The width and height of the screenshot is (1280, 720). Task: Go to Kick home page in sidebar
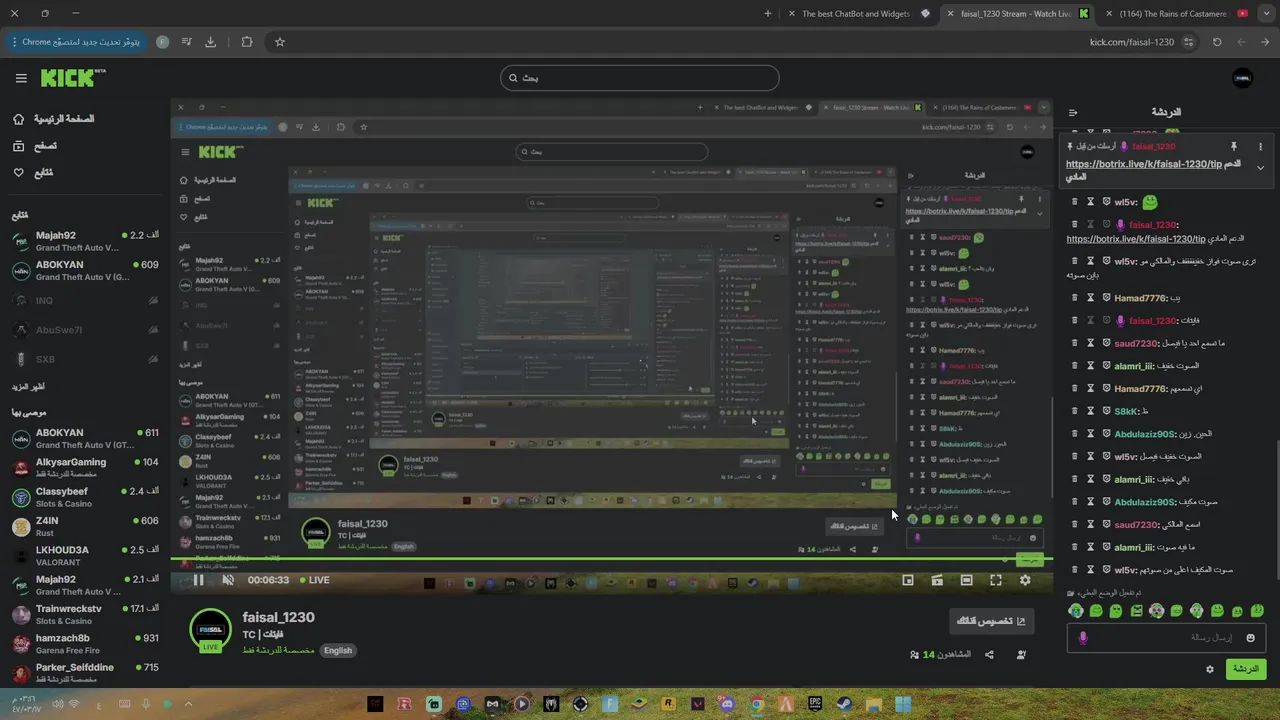coord(53,119)
